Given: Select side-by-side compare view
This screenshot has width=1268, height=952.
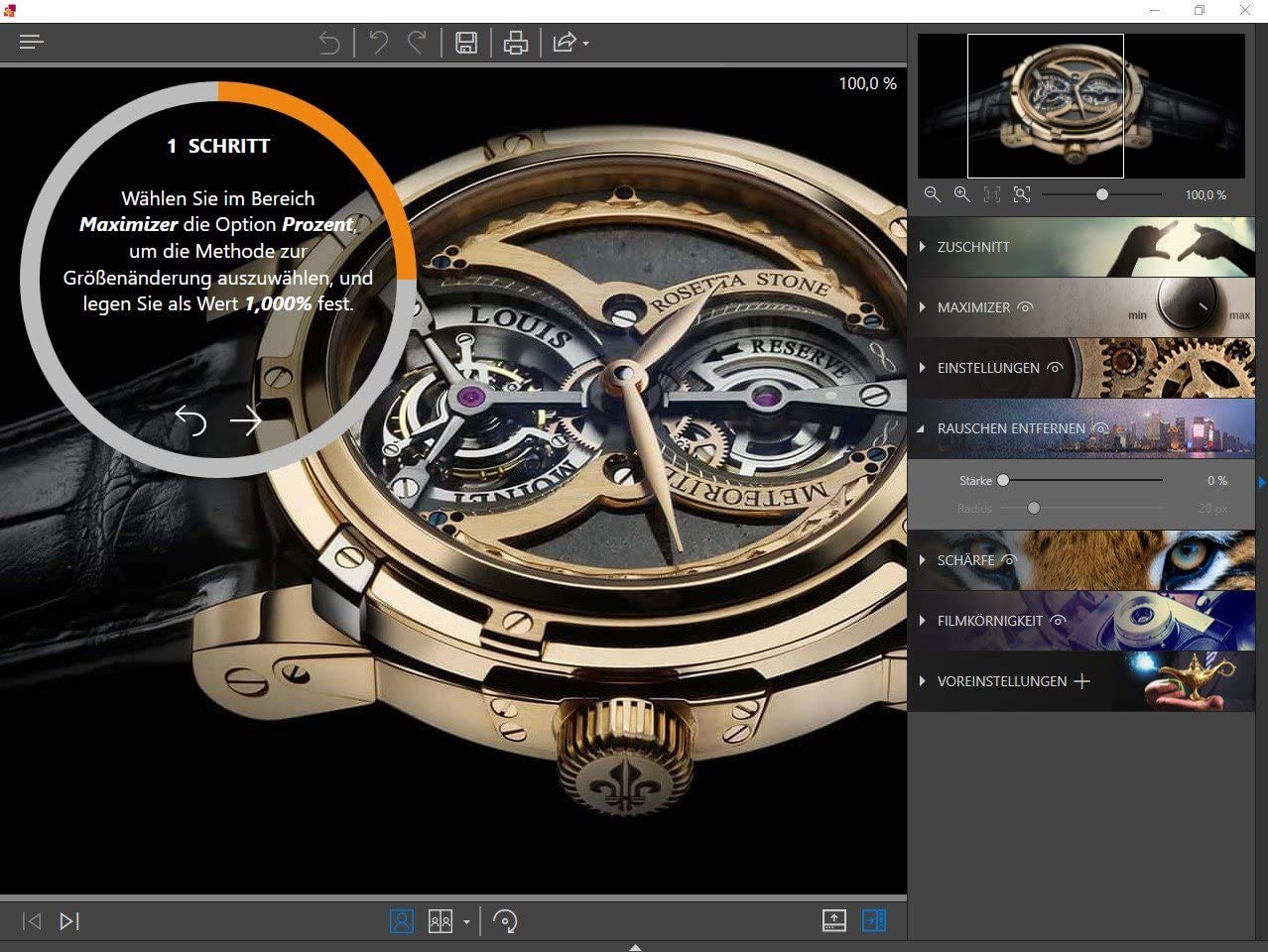Looking at the screenshot, I should [441, 921].
